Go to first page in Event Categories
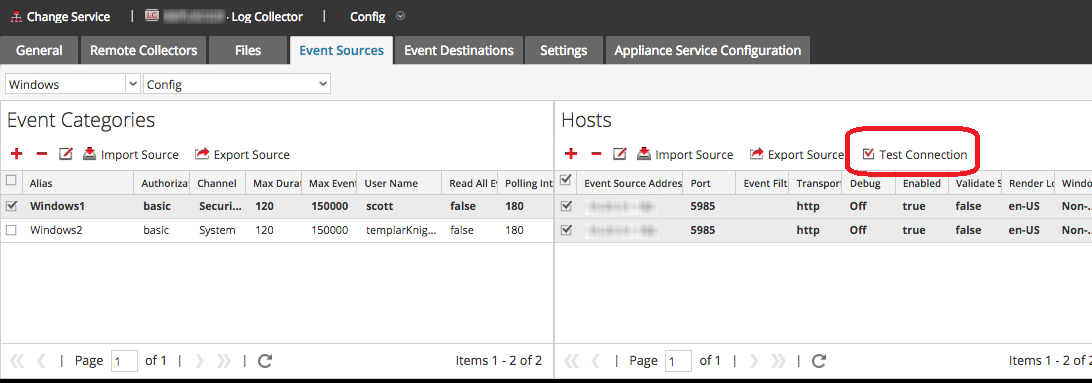The width and height of the screenshot is (1092, 383). tap(17, 361)
